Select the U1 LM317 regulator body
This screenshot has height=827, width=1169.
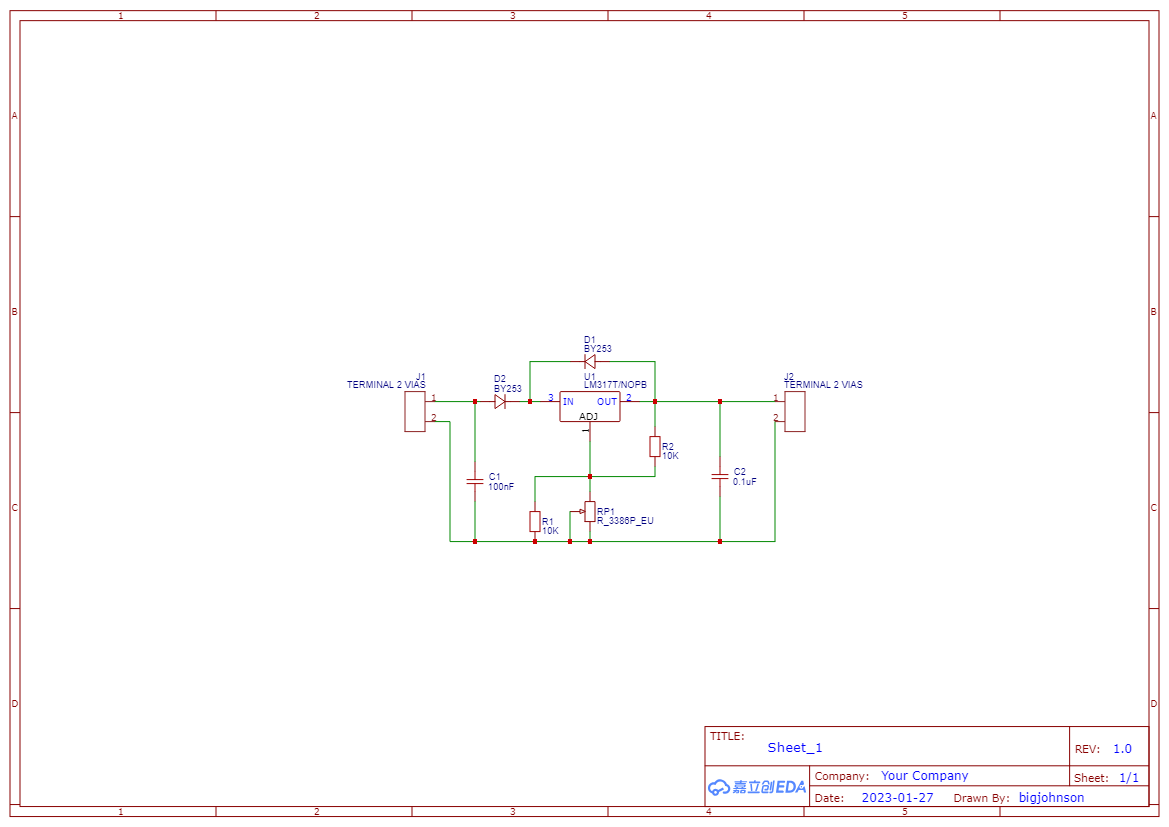(x=590, y=406)
